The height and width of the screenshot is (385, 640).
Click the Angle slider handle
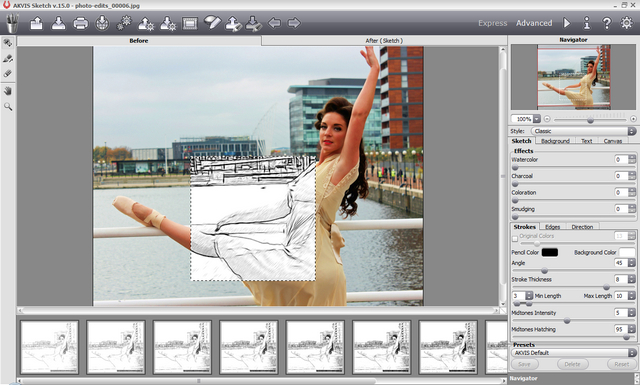coord(544,271)
